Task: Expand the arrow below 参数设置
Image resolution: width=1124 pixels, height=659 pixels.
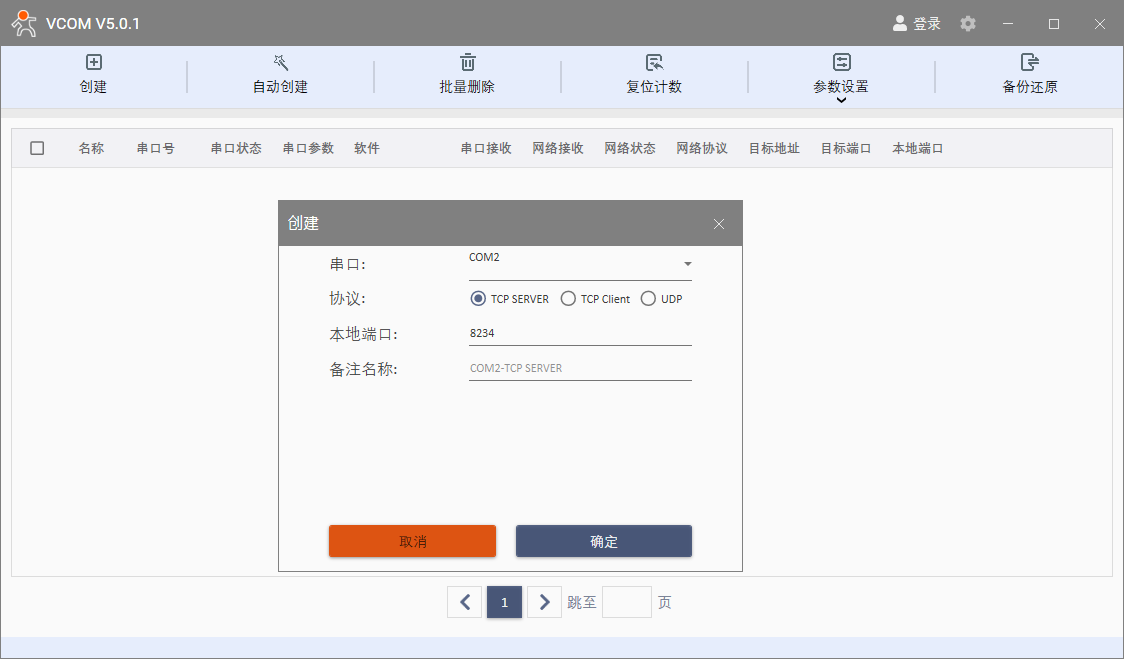Action: [x=841, y=100]
